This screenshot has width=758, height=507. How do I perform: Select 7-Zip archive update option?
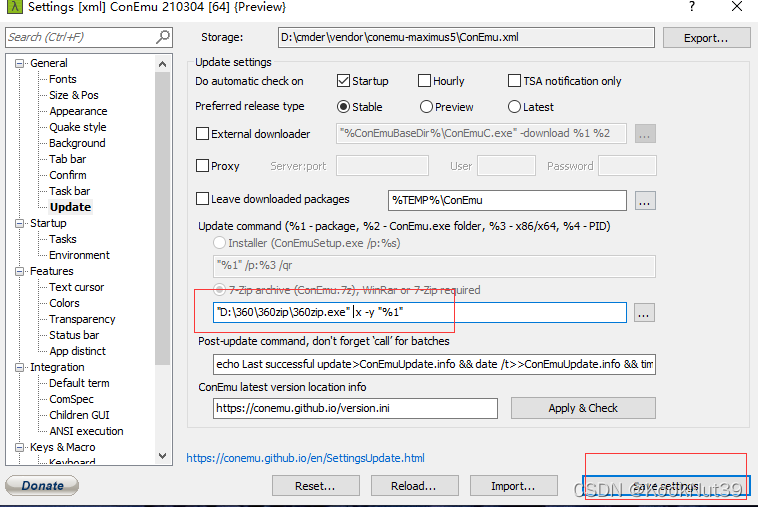coord(219,290)
